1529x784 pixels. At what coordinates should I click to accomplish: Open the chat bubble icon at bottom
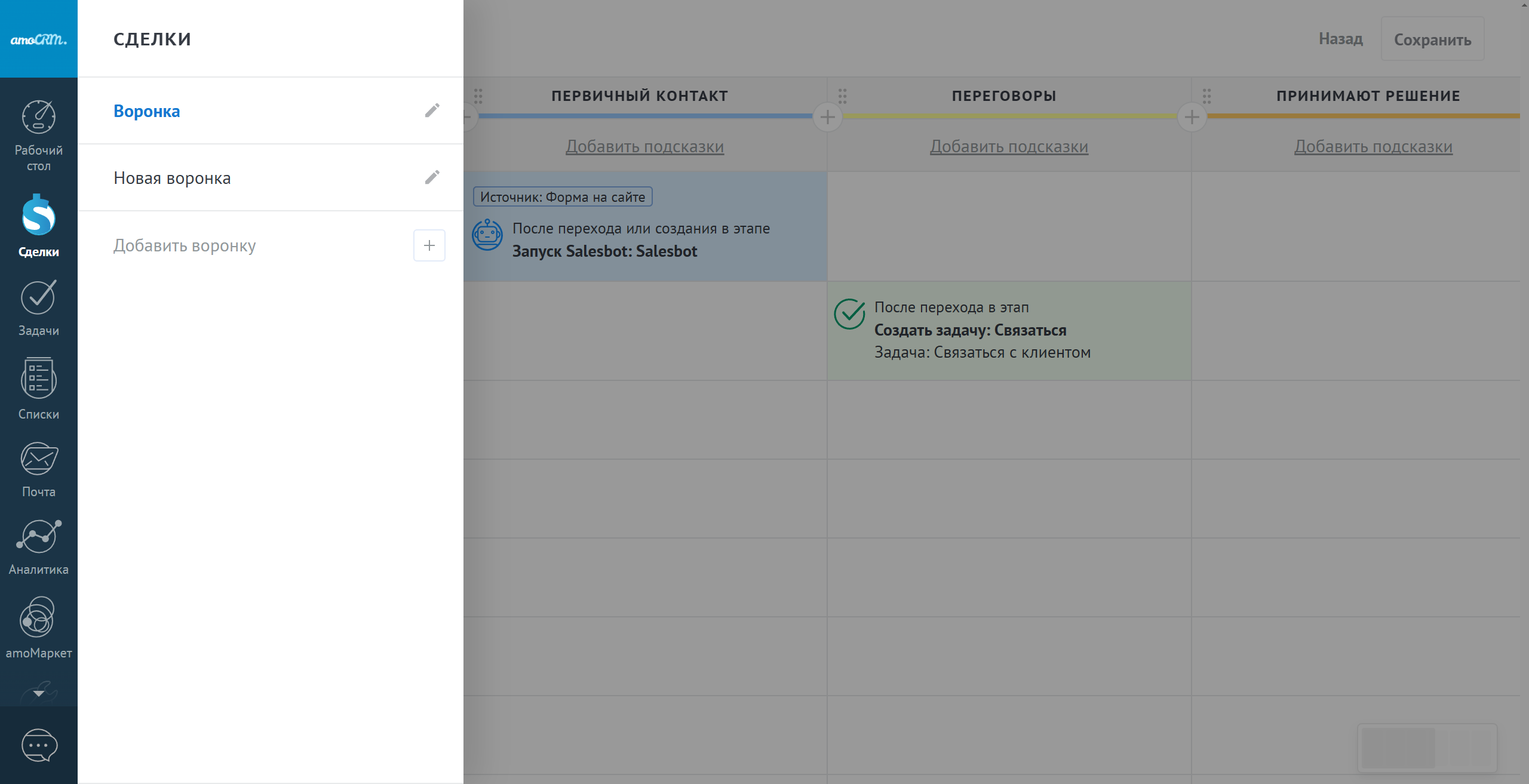[x=39, y=745]
